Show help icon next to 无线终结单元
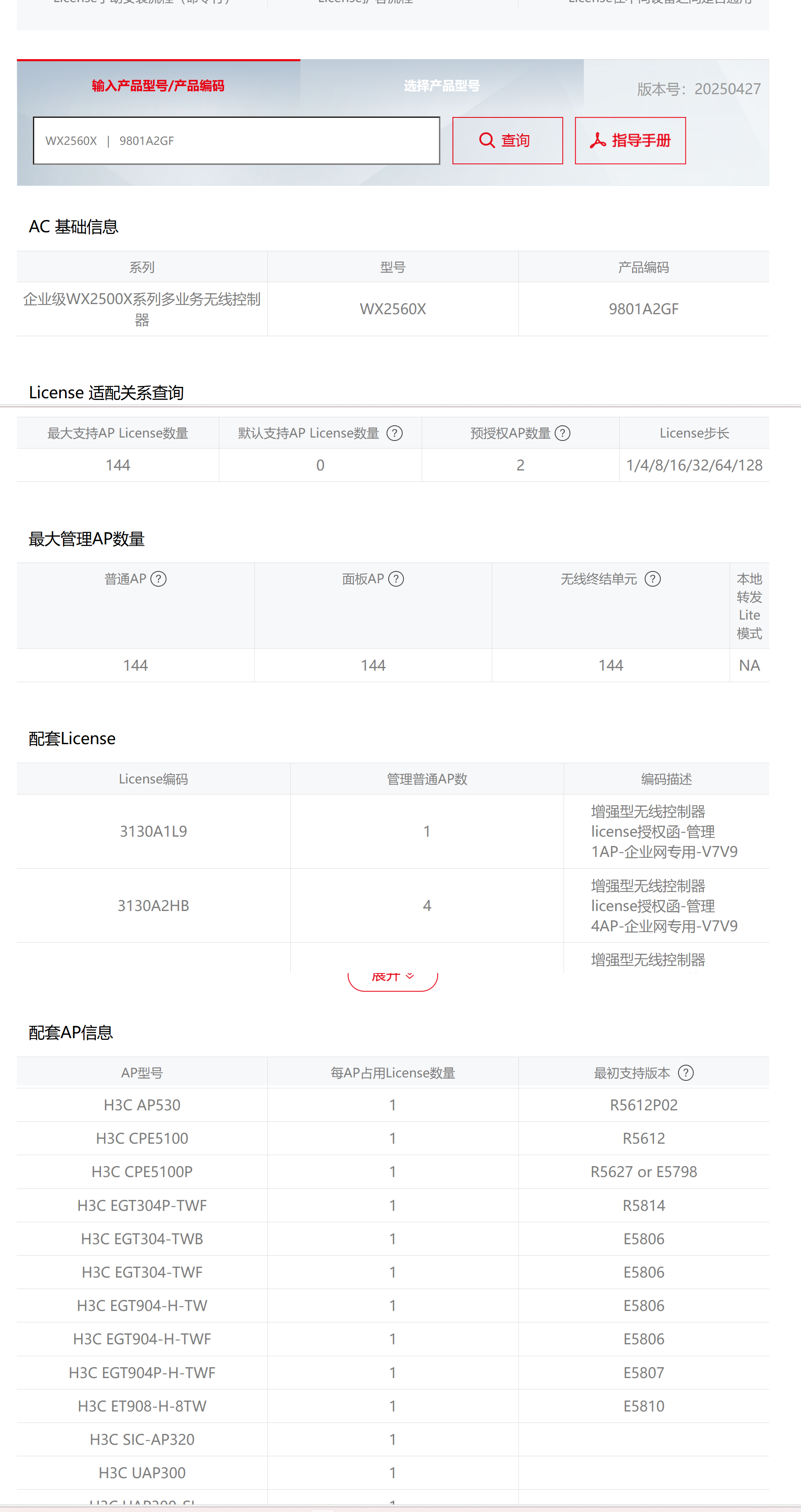The width and height of the screenshot is (801, 1512). 652,579
